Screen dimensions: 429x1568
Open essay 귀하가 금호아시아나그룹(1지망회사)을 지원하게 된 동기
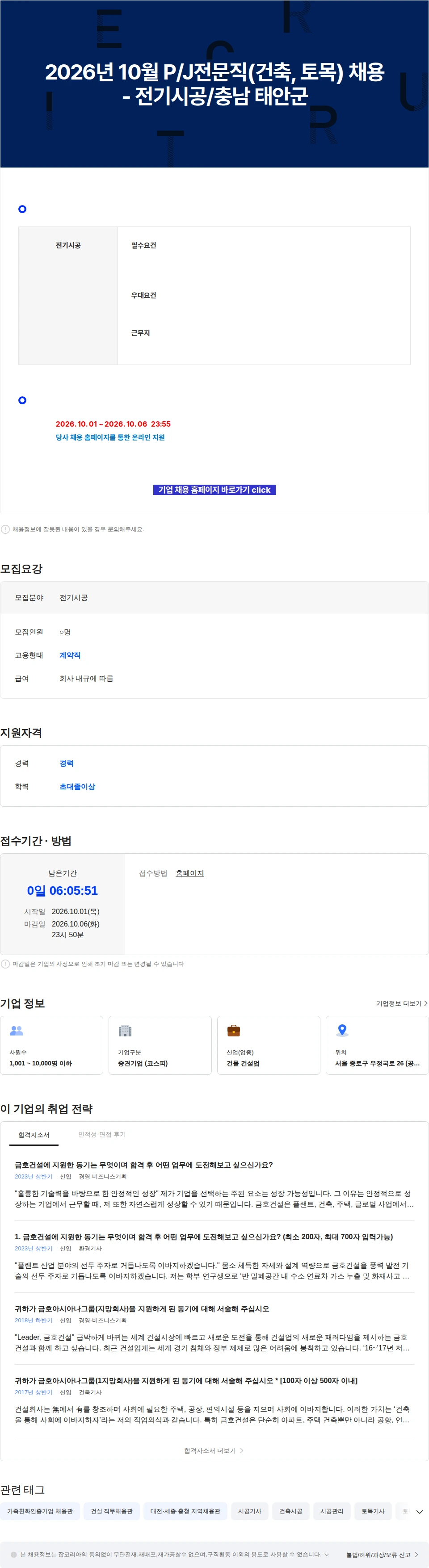[x=186, y=1380]
